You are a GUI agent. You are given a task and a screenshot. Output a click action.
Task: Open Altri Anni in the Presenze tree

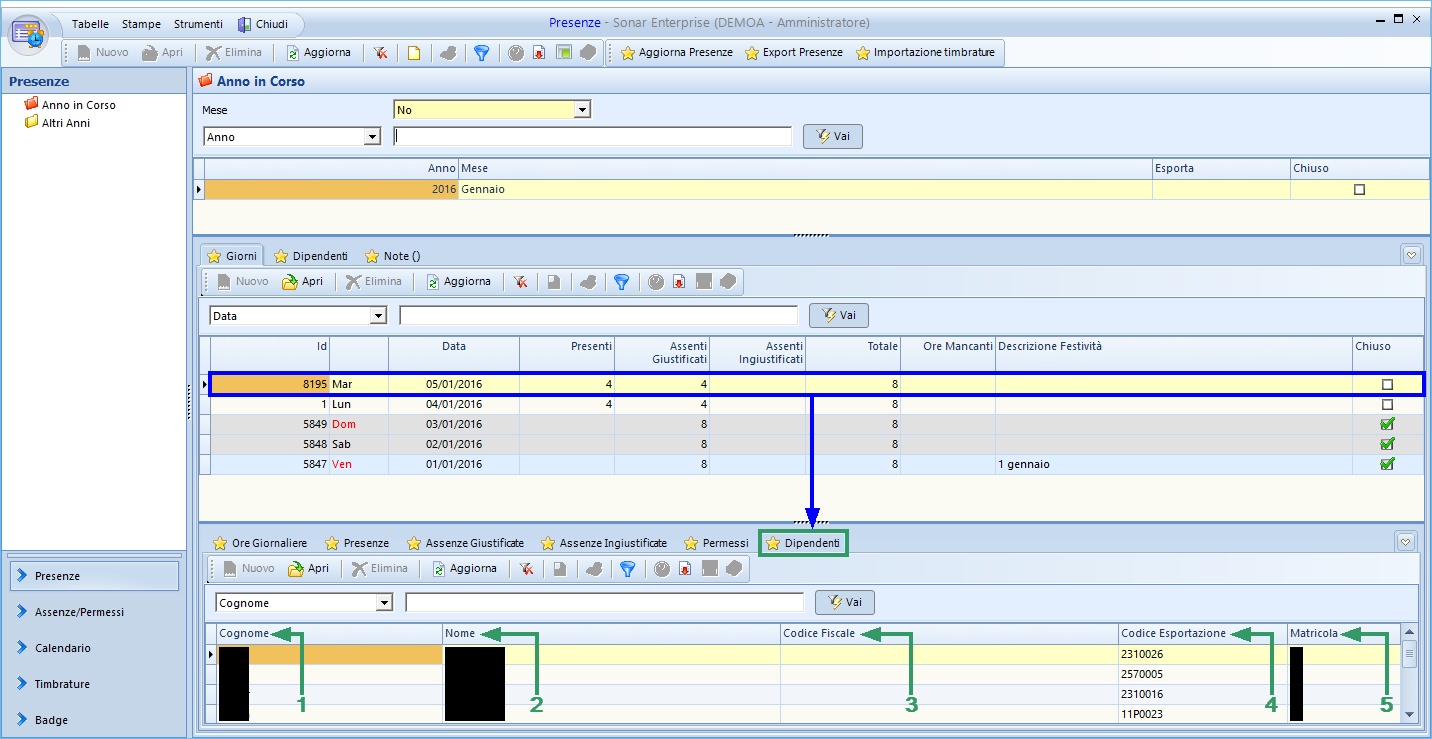pyautogui.click(x=66, y=123)
